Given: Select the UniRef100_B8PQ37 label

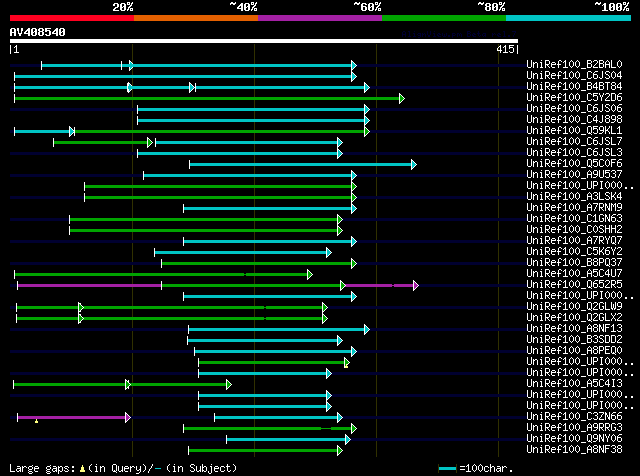Looking at the screenshot, I should pos(574,263).
